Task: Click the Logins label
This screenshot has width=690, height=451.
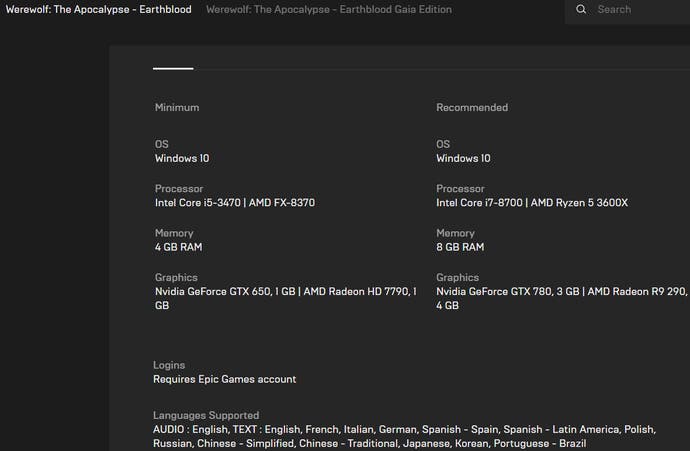Action: pos(169,365)
